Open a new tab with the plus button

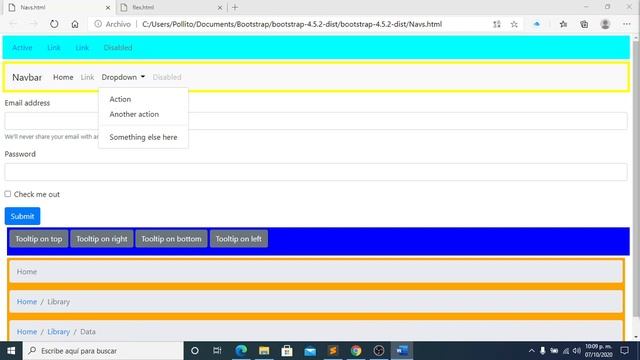235,7
